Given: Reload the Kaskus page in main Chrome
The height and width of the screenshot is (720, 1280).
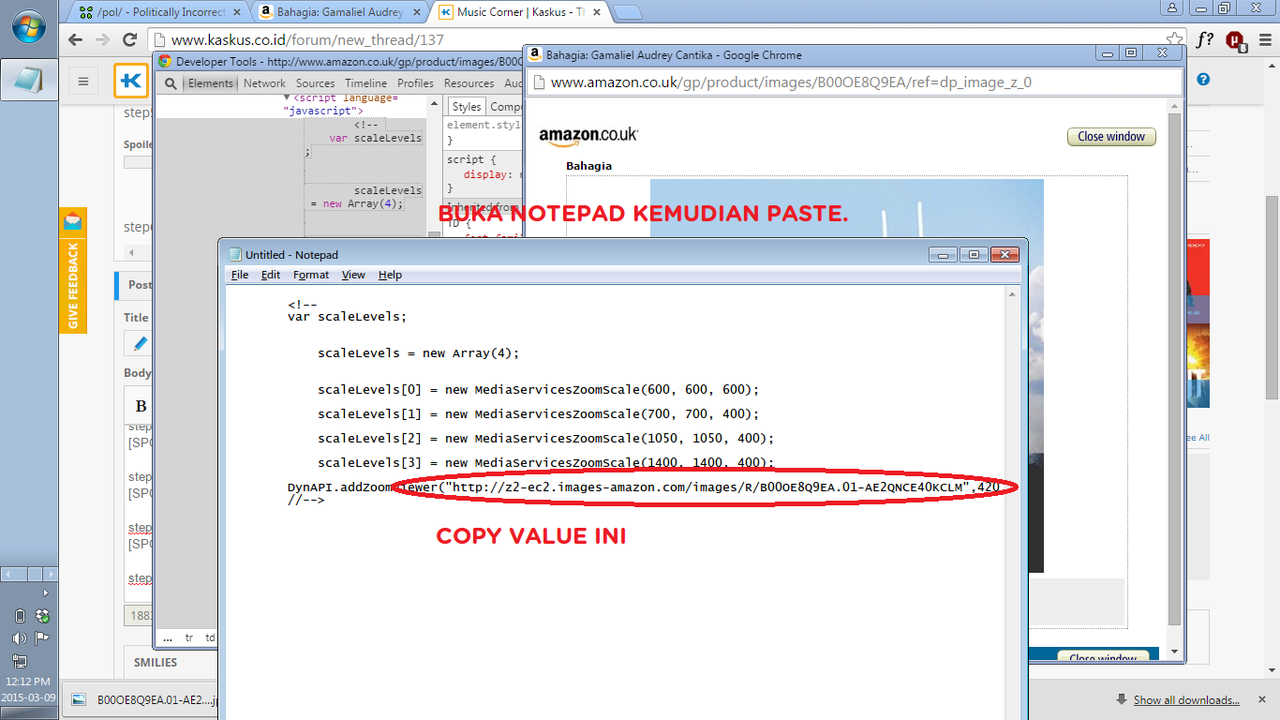Looking at the screenshot, I should [129, 40].
